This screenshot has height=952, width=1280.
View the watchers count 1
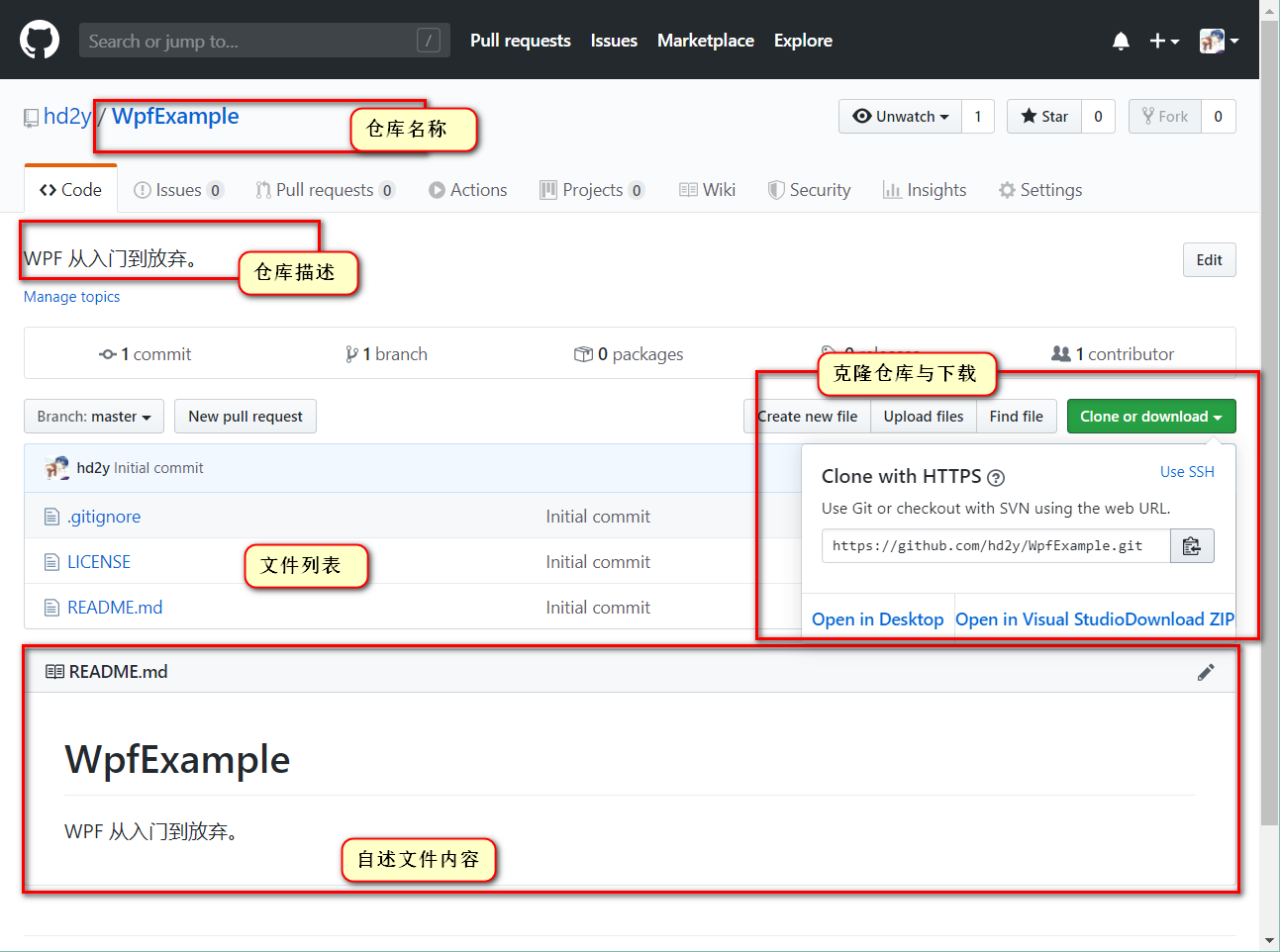pyautogui.click(x=978, y=117)
